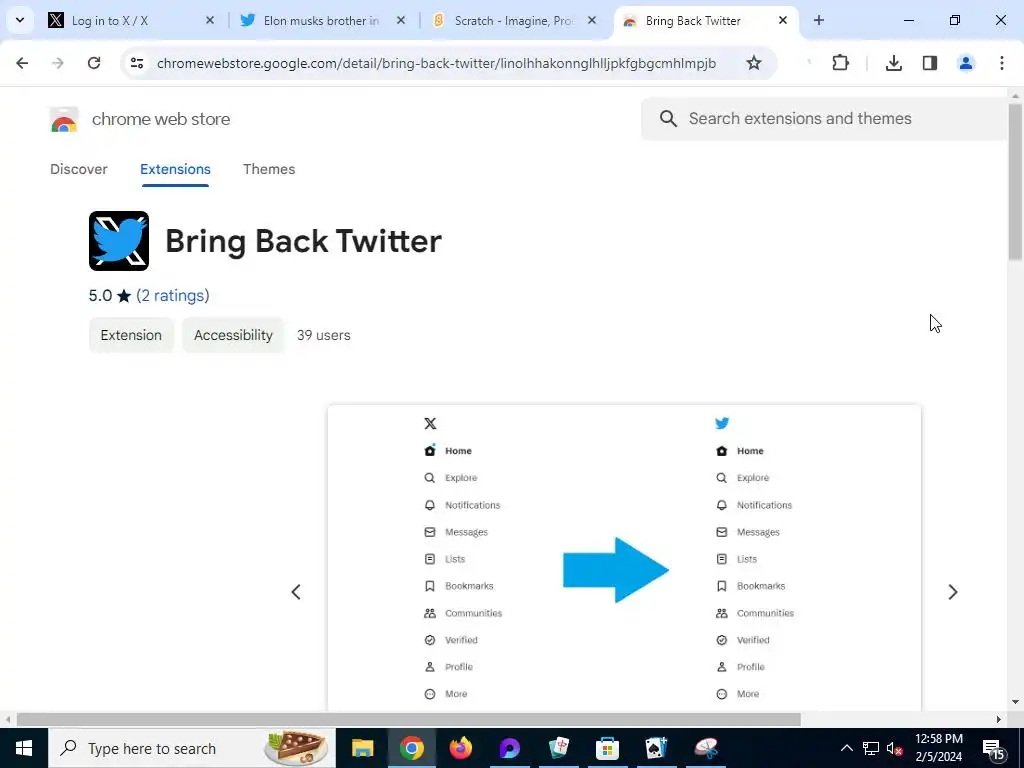Close the Bring Back Twitter tab

(783, 20)
